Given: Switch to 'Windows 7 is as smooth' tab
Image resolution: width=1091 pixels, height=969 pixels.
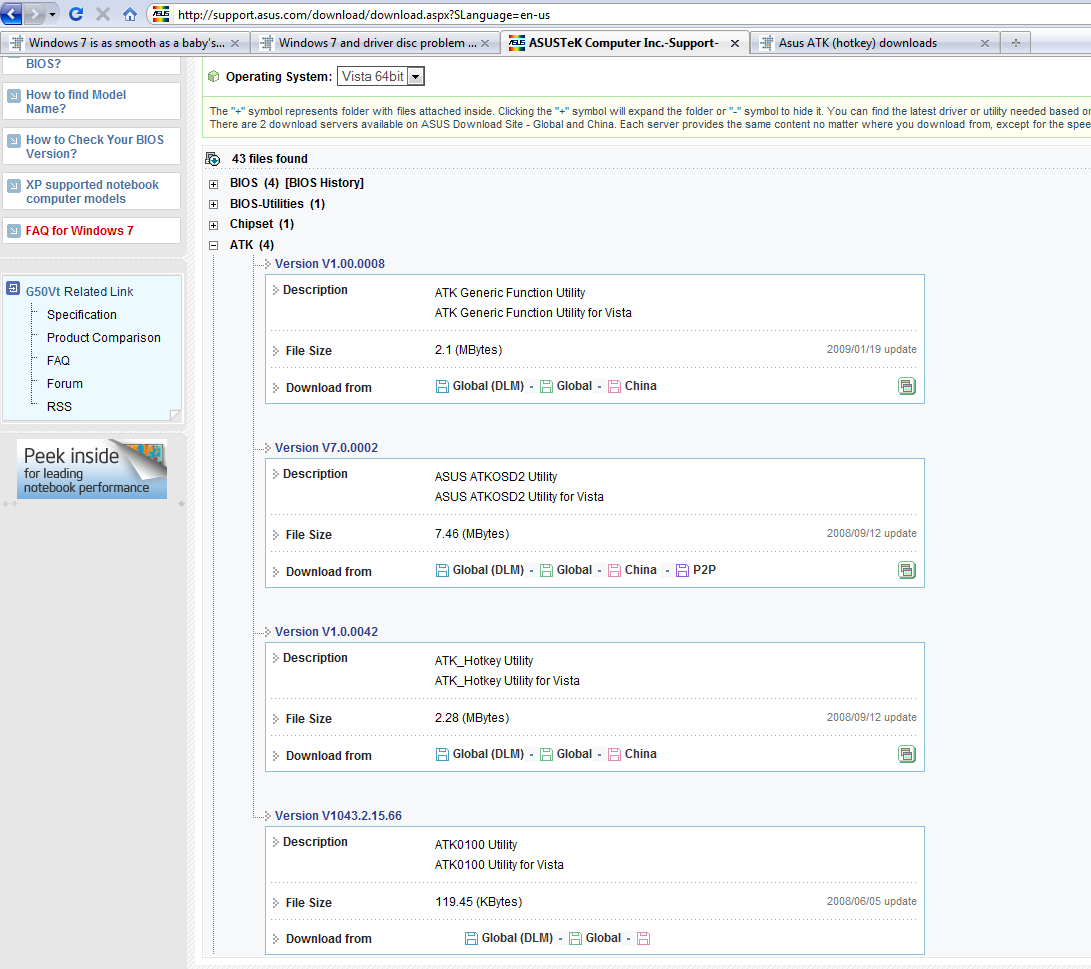Looking at the screenshot, I should 125,43.
